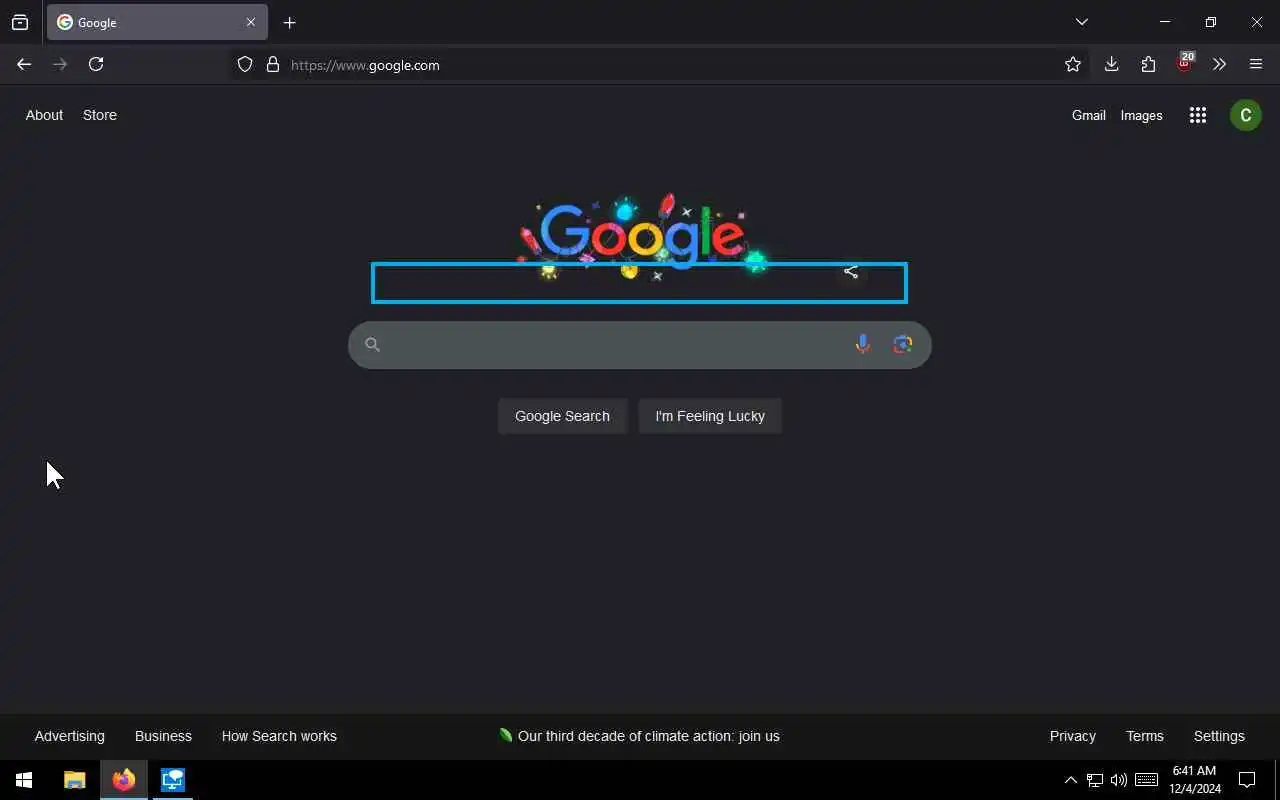Click the magnifier icon in search box
Image resolution: width=1280 pixels, height=800 pixels.
372,345
